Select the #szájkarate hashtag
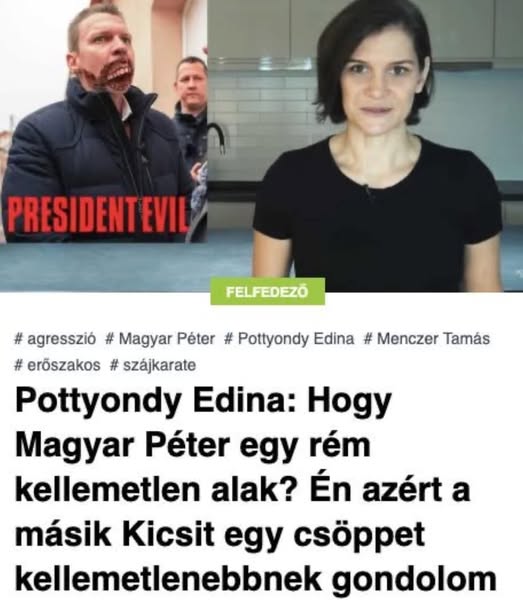Image resolution: width=523 pixels, height=600 pixels. (153, 365)
